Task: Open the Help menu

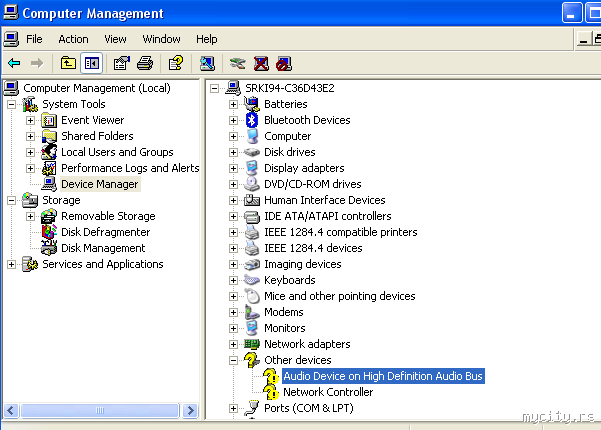Action: pos(207,39)
